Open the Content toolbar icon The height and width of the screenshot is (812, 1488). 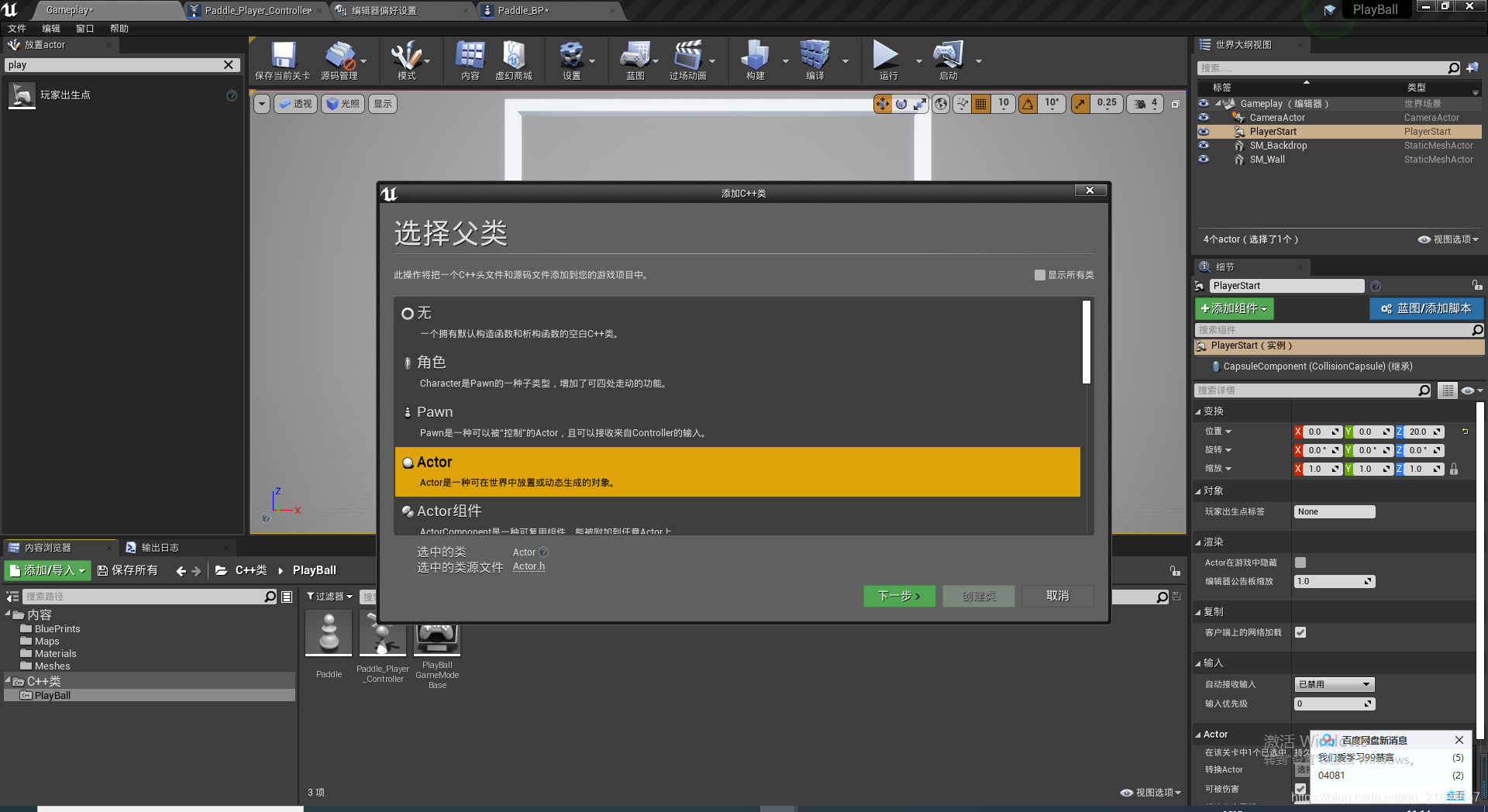pos(470,57)
